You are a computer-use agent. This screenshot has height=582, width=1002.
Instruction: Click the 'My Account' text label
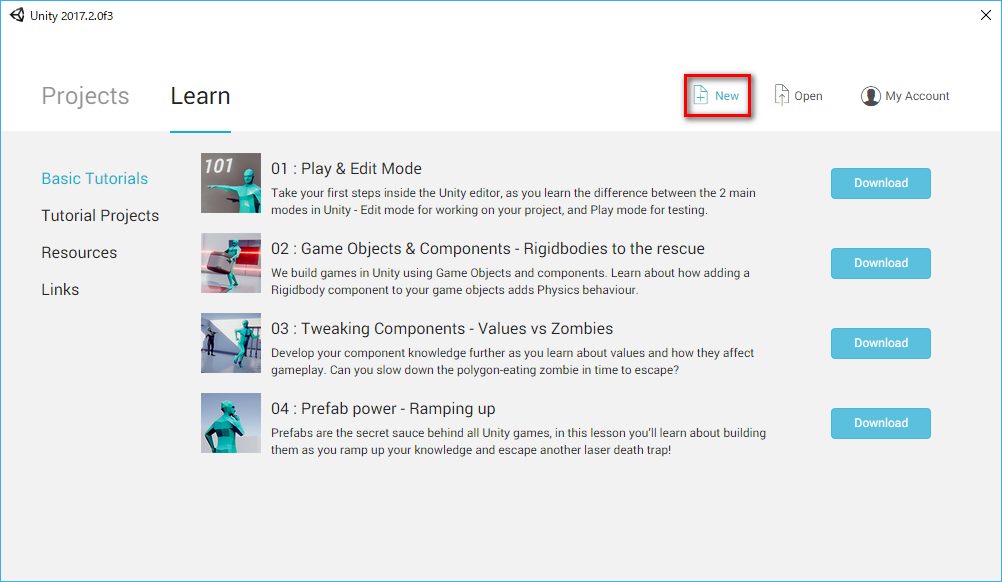[917, 96]
